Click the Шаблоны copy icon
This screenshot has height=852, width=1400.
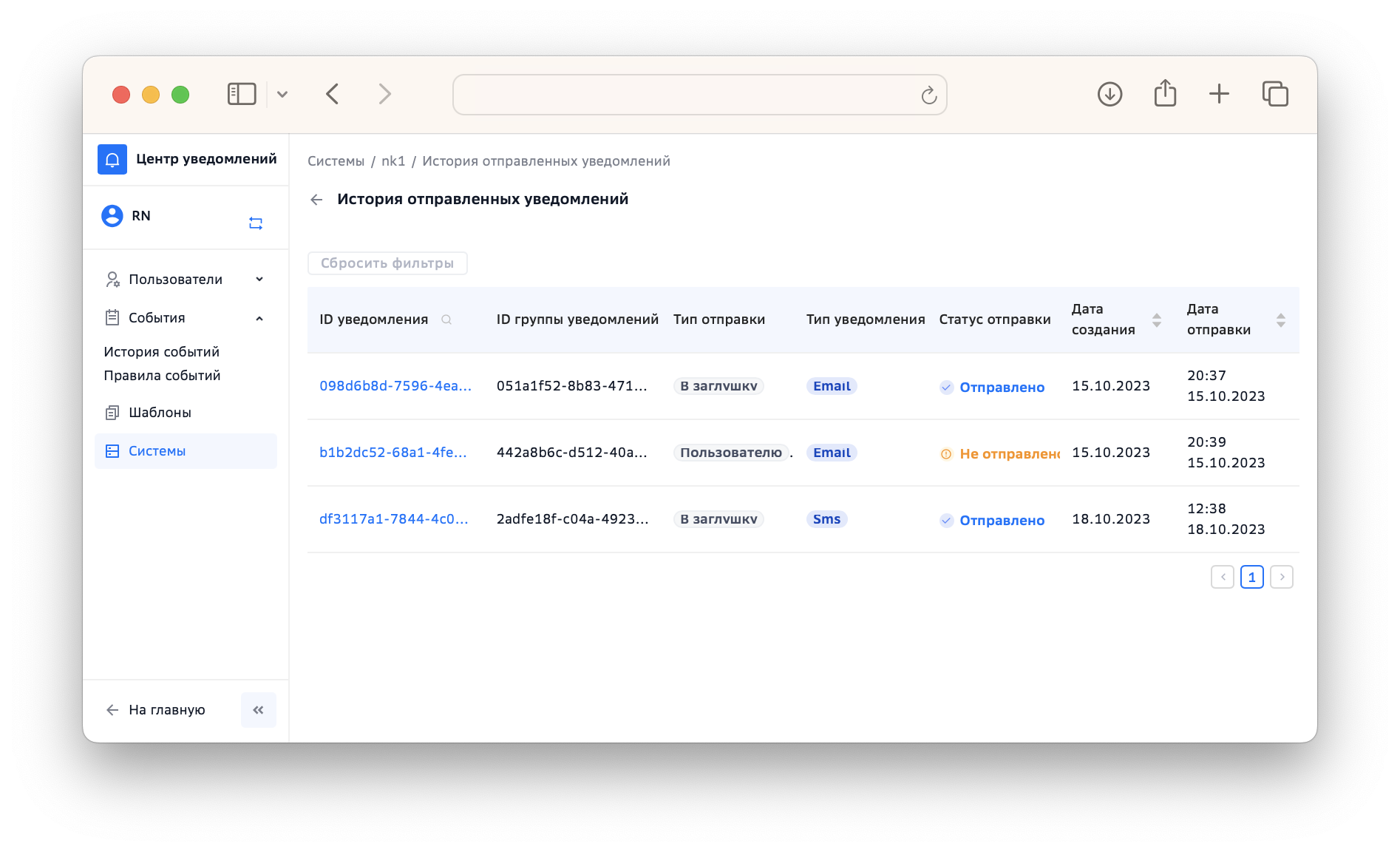click(112, 413)
